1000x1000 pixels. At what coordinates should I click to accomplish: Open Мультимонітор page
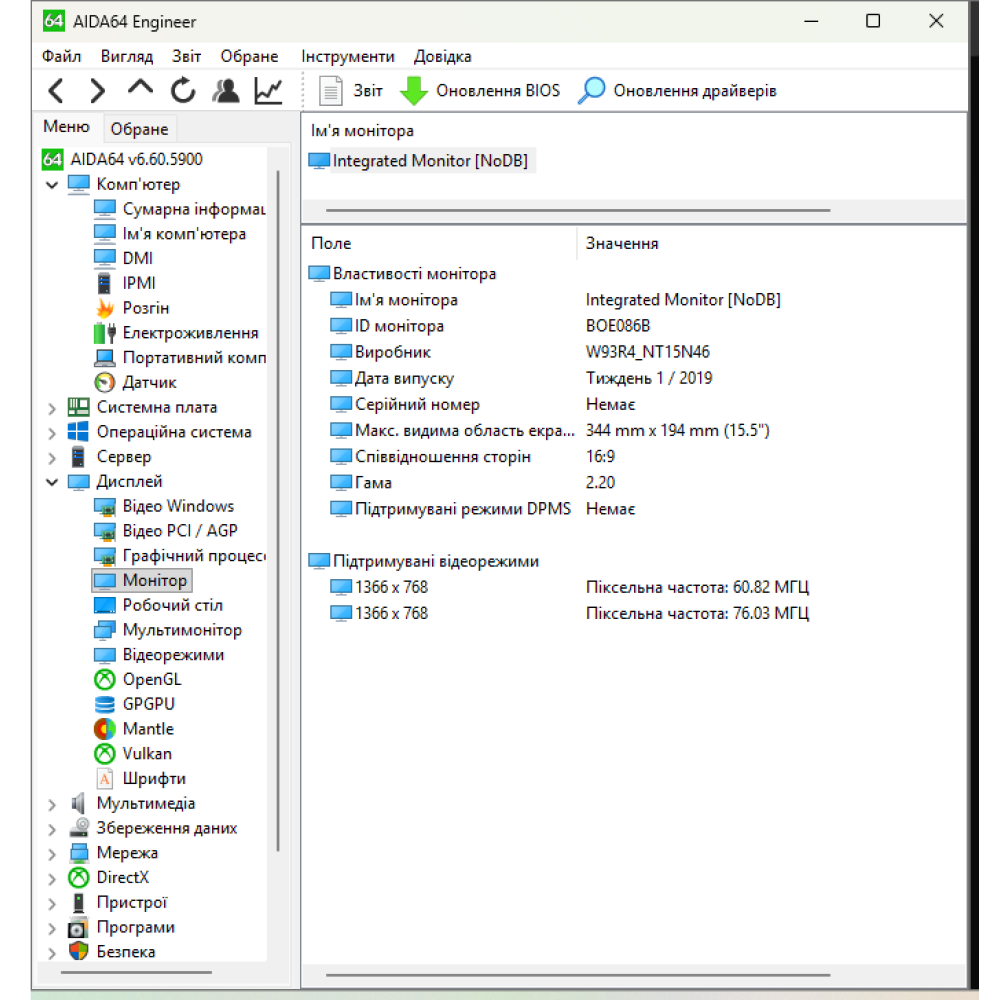[x=168, y=630]
